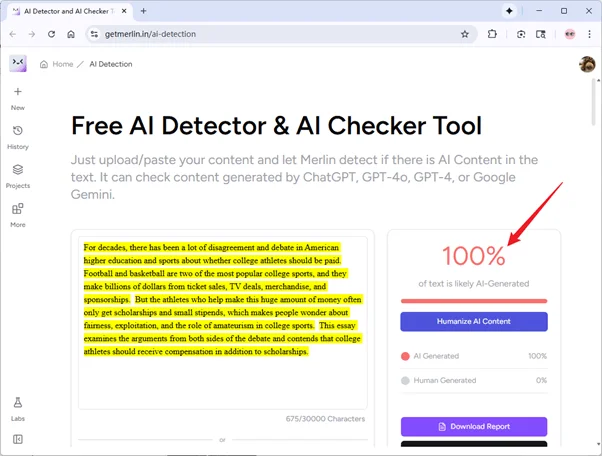Open a new browser tab
602x456 pixels.
pos(144,11)
